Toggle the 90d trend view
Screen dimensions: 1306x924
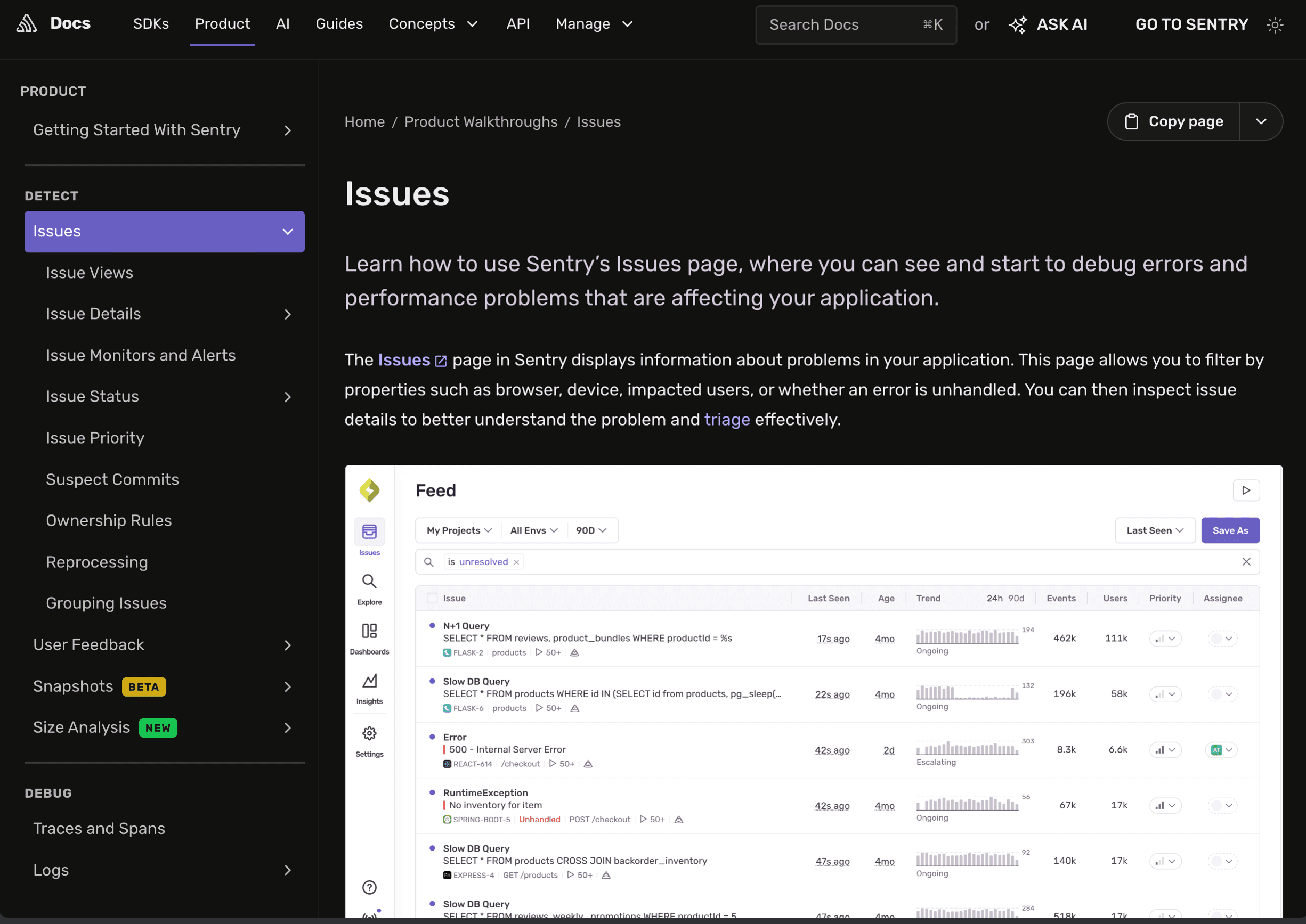point(1016,599)
